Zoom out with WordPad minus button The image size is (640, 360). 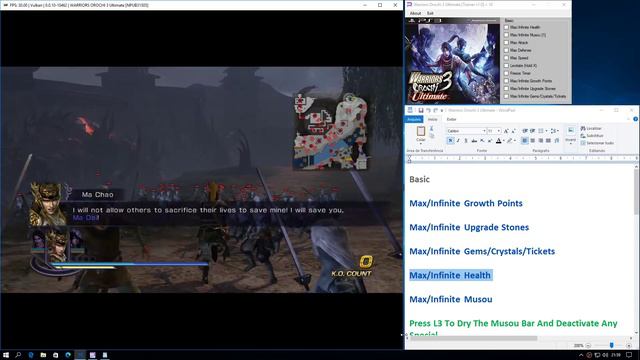(588, 345)
